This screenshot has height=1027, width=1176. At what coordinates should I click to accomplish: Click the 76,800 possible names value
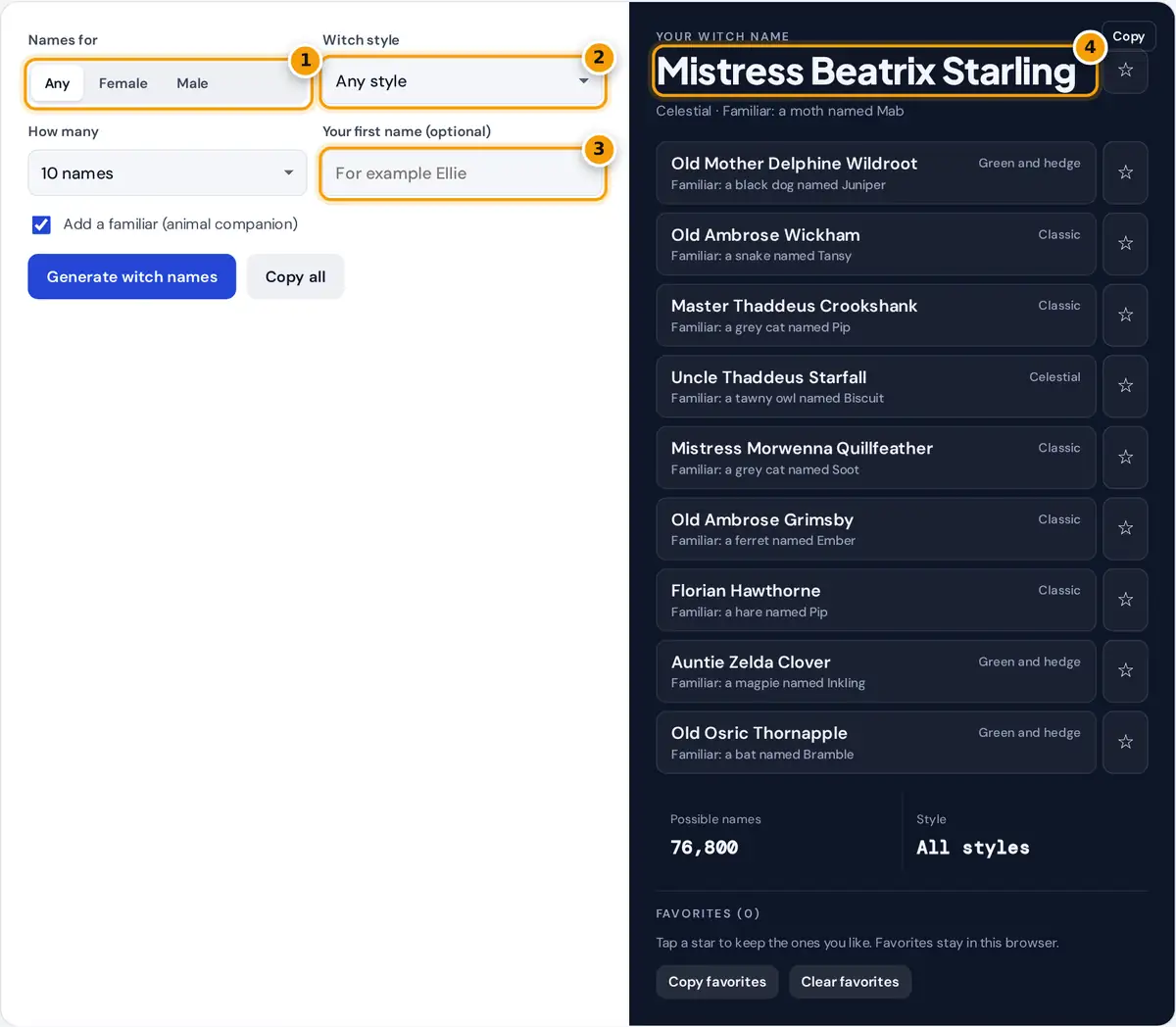(x=704, y=848)
